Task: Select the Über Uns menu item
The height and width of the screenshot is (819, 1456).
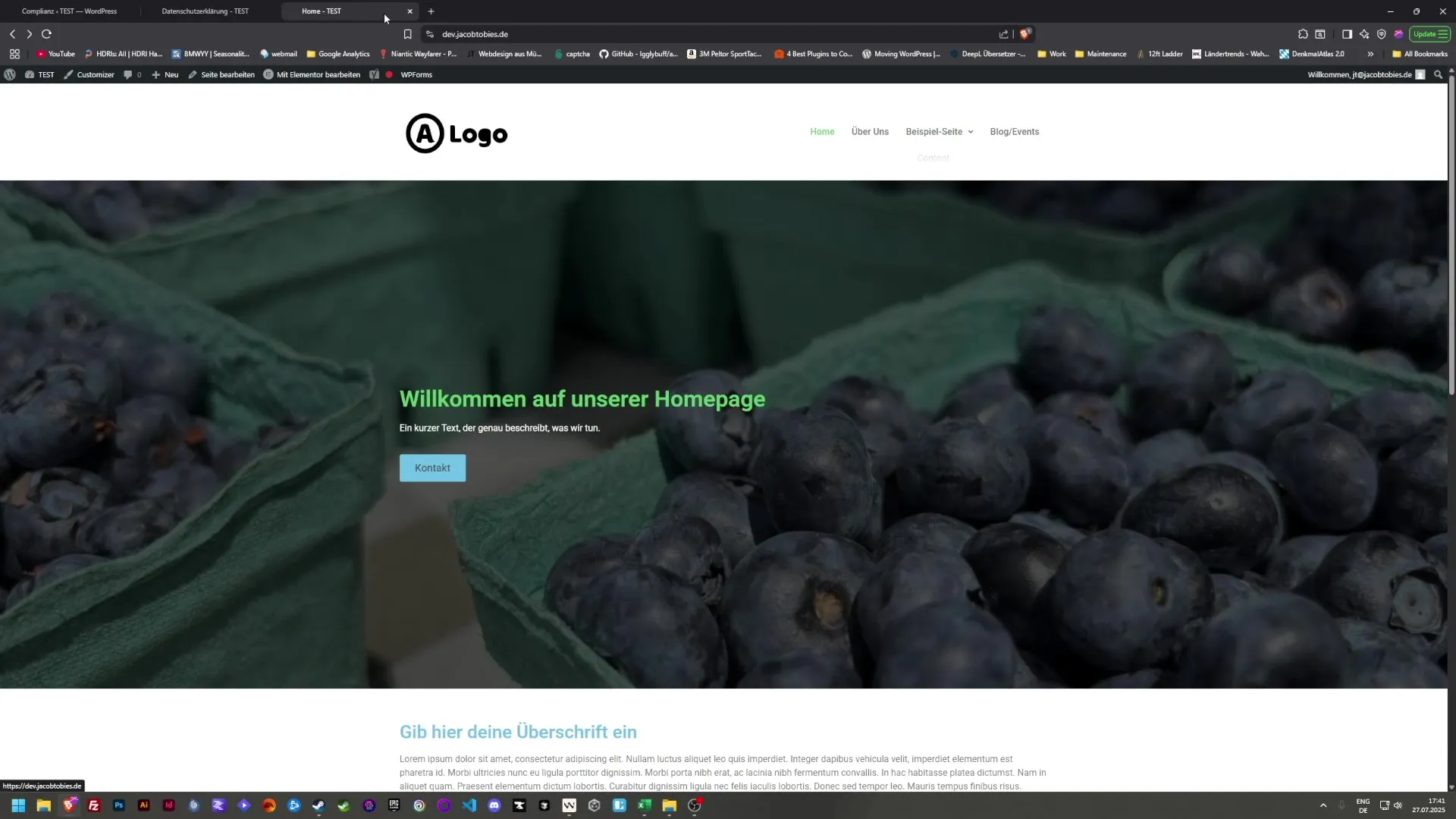Action: coord(869,131)
